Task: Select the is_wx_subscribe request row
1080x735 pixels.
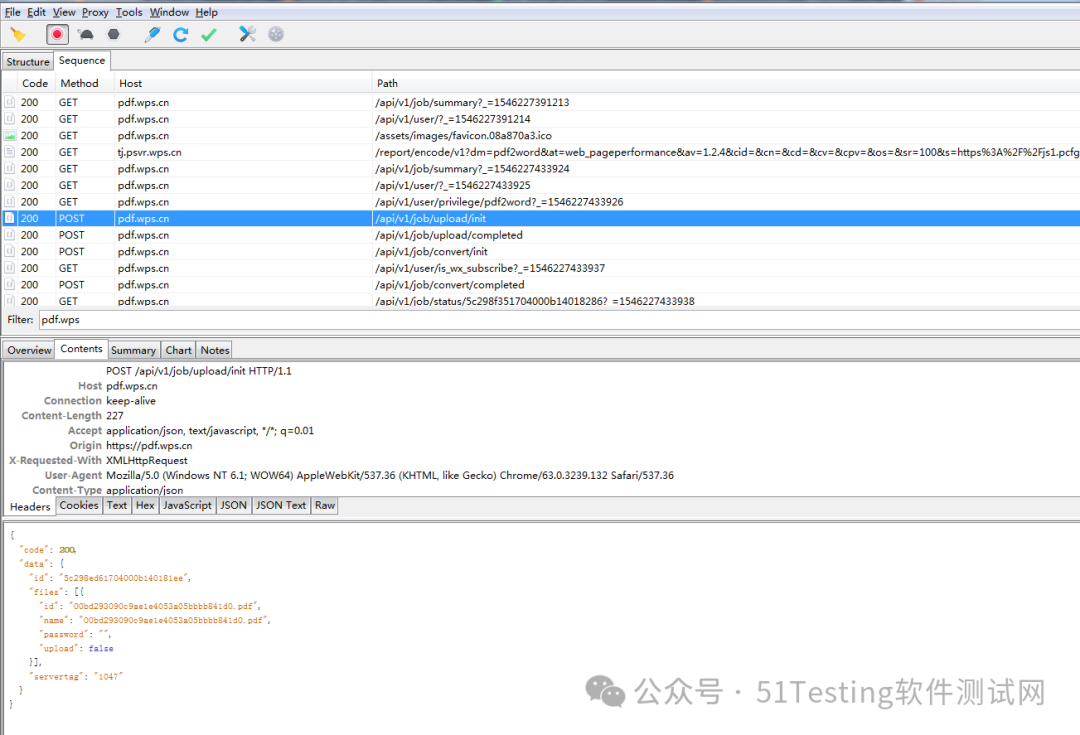Action: coord(541,268)
